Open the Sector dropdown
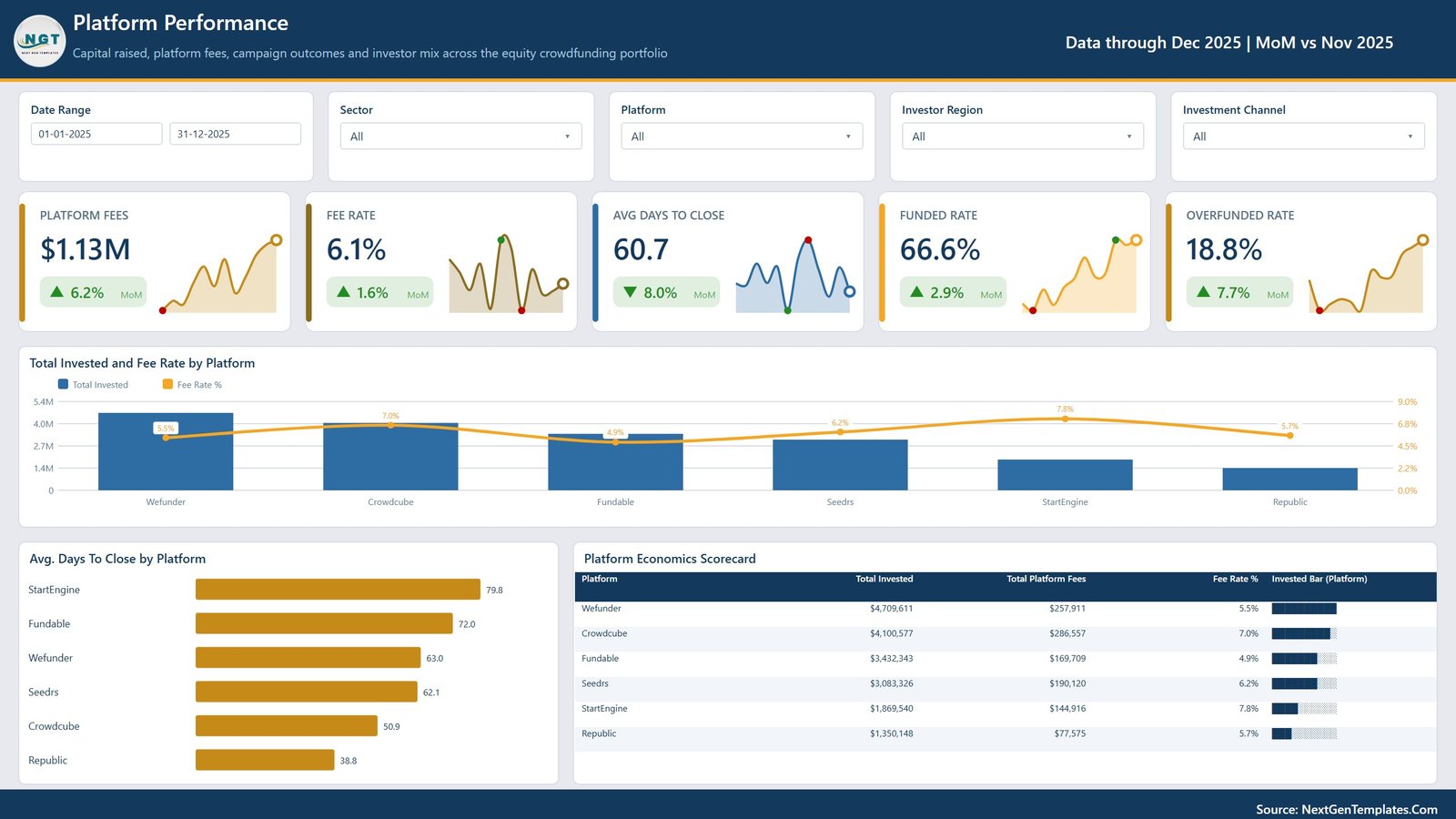The image size is (1456, 819). point(462,136)
